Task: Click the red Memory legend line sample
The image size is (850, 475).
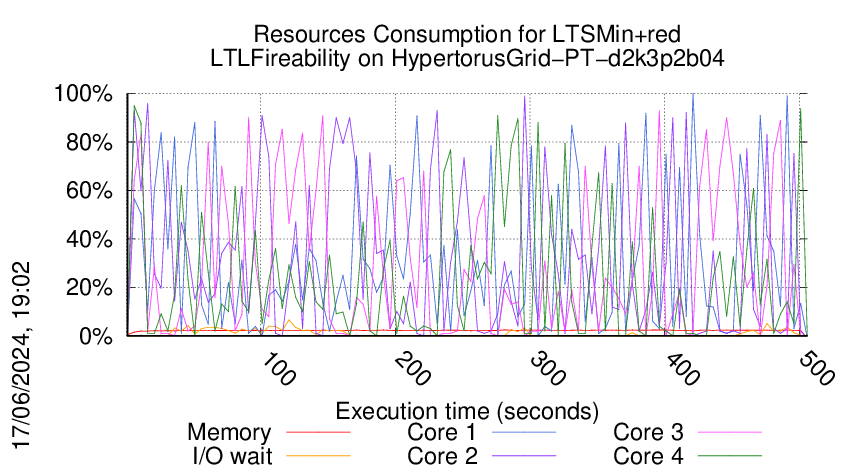Action: point(318,432)
